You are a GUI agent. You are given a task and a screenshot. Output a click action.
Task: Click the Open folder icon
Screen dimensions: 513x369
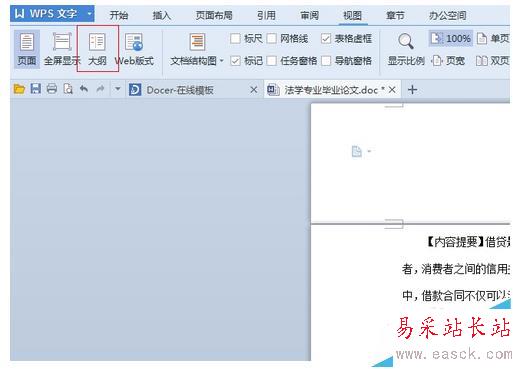coord(19,89)
